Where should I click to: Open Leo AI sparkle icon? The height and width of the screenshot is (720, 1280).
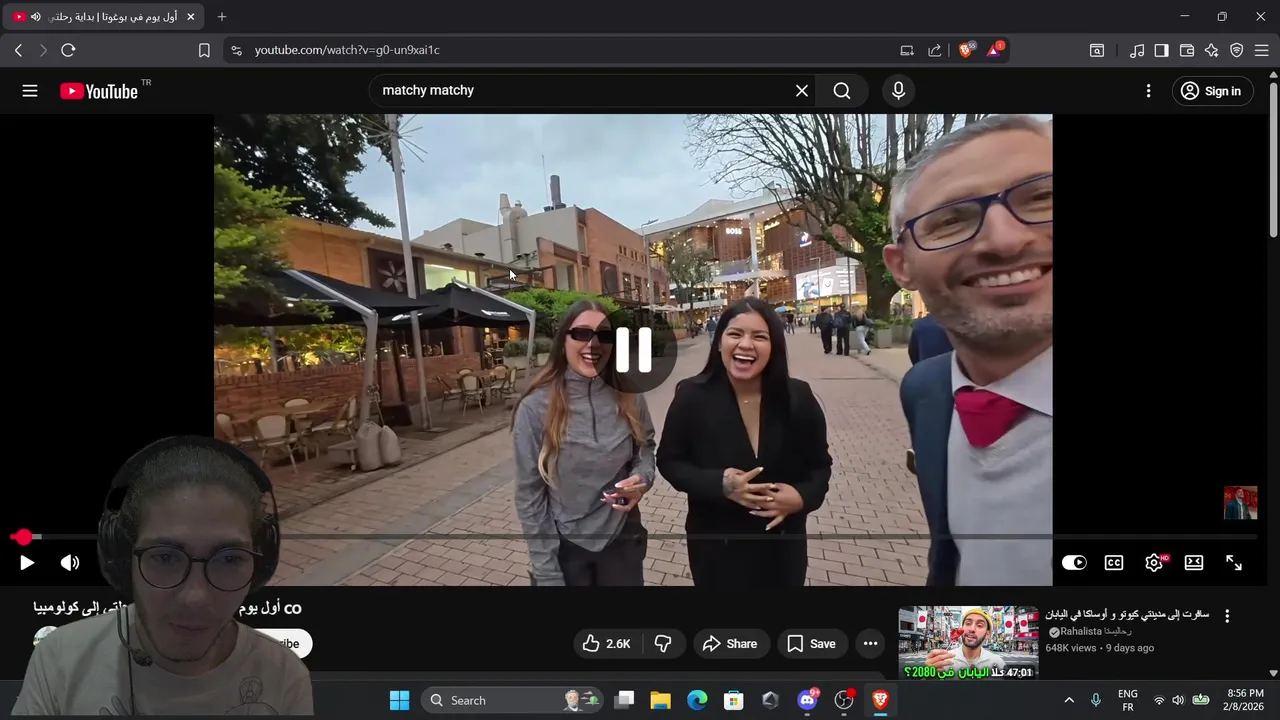click(1212, 50)
